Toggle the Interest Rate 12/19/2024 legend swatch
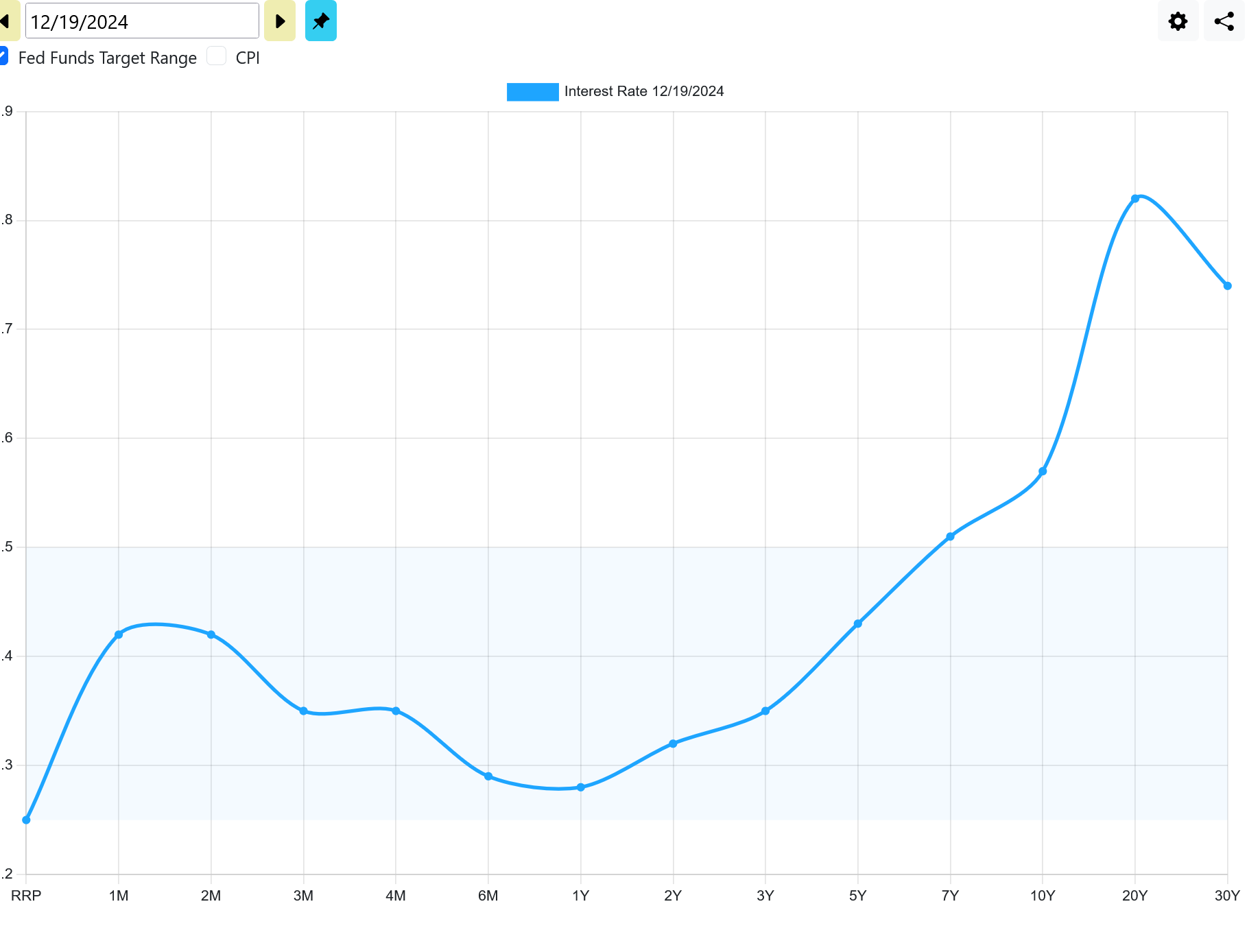The width and height of the screenshot is (1260, 952). pos(532,92)
